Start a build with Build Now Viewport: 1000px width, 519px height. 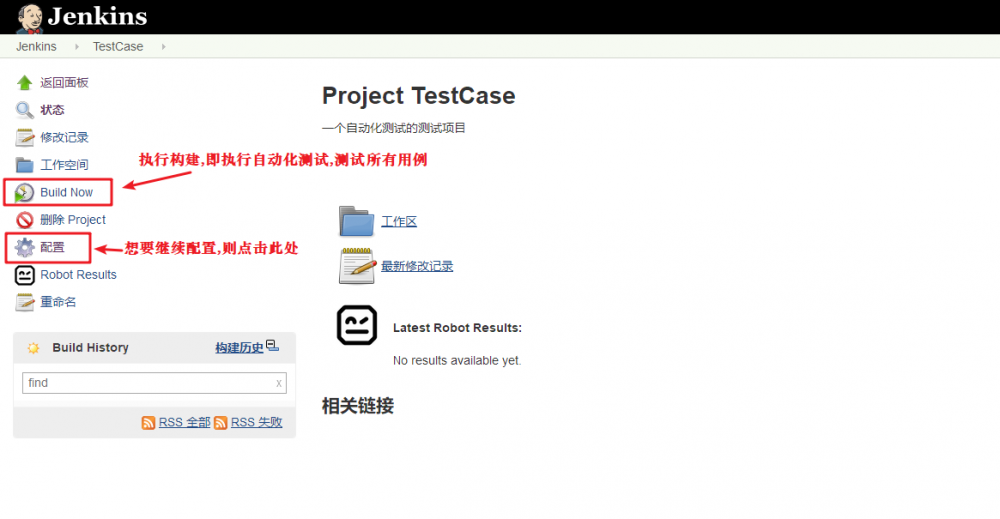click(x=66, y=192)
